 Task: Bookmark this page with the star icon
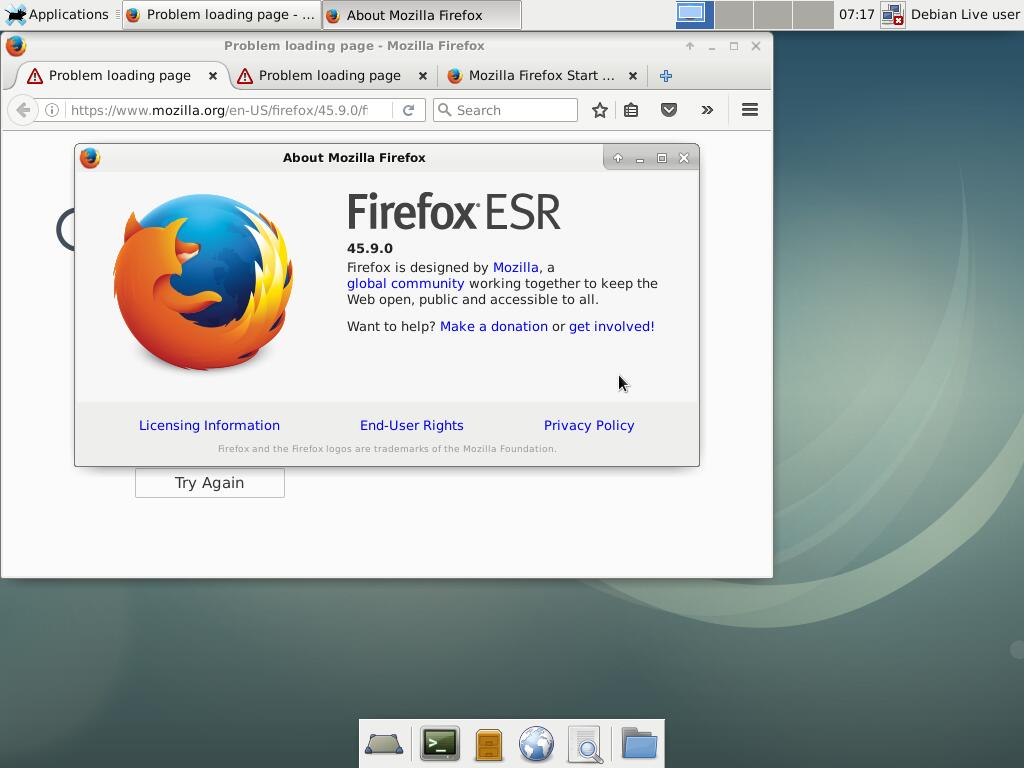tap(600, 110)
